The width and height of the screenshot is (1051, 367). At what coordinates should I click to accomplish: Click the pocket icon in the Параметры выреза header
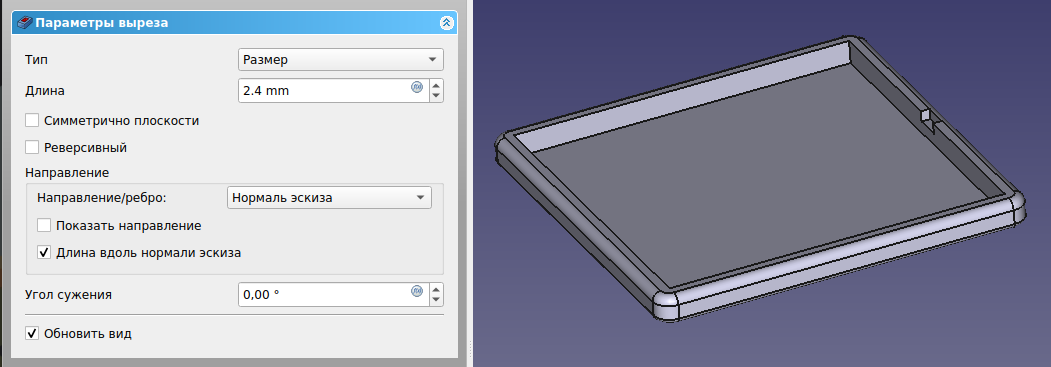[24, 23]
